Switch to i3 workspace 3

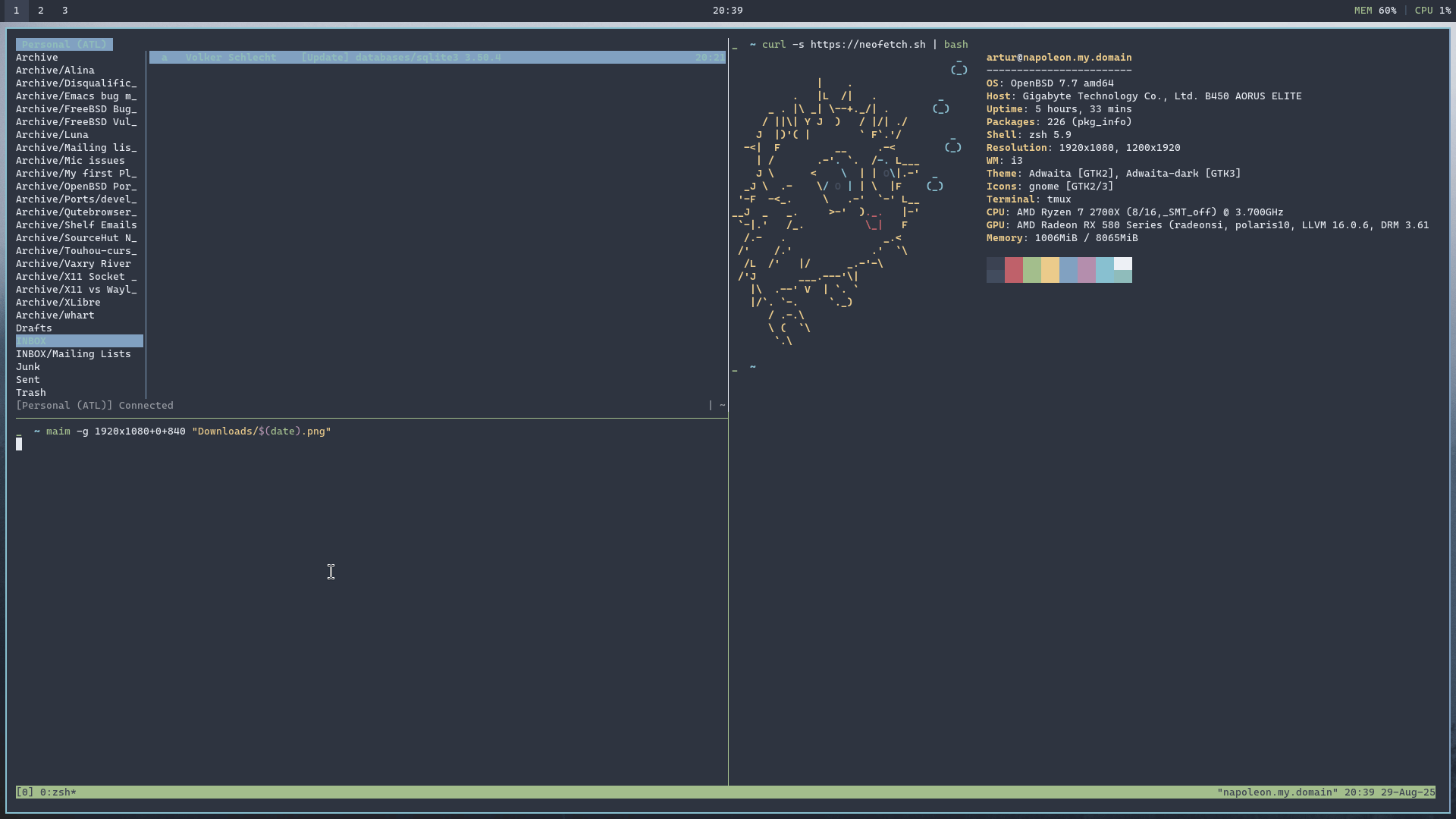tap(65, 11)
